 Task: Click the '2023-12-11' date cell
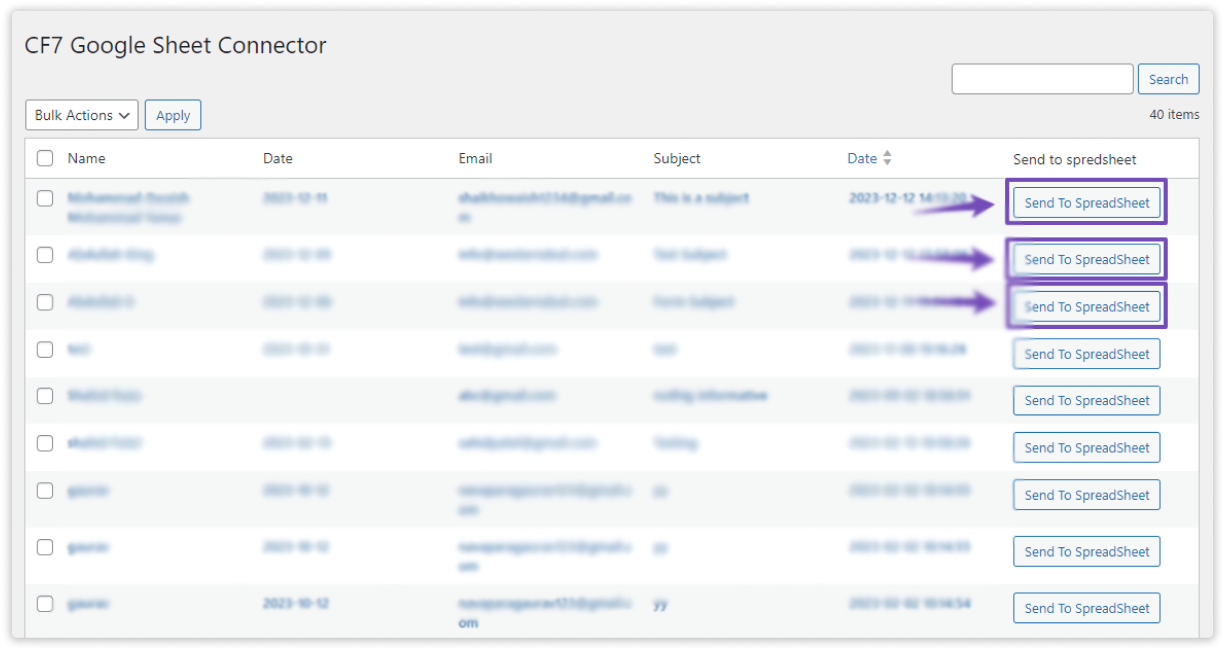(x=295, y=198)
